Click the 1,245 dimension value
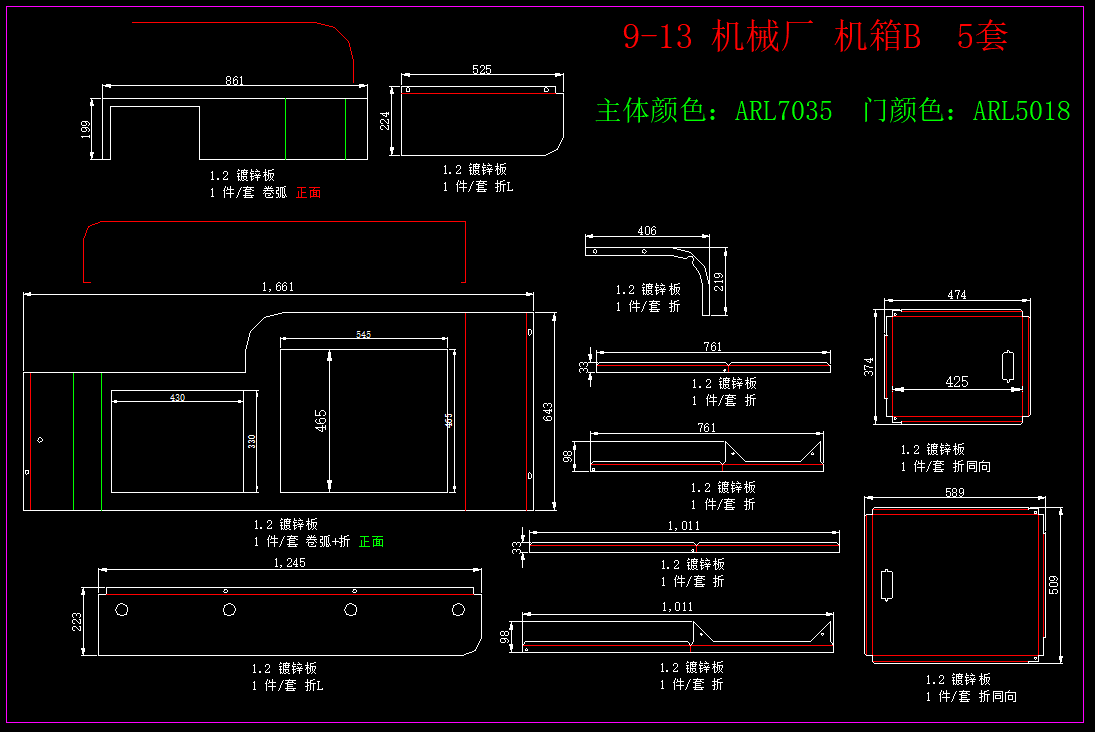The image size is (1095, 732). point(289,563)
